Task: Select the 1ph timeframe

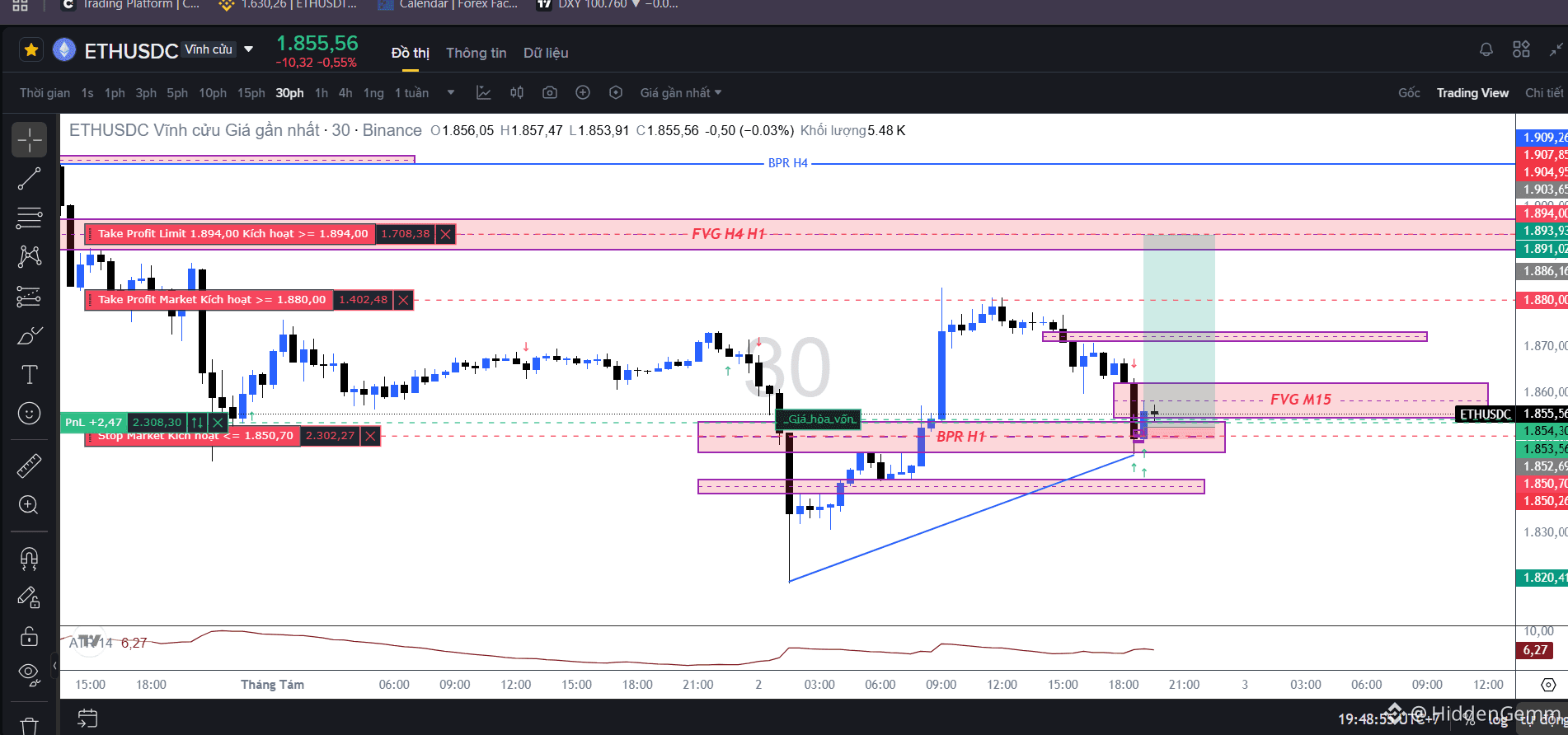Action: [x=115, y=93]
